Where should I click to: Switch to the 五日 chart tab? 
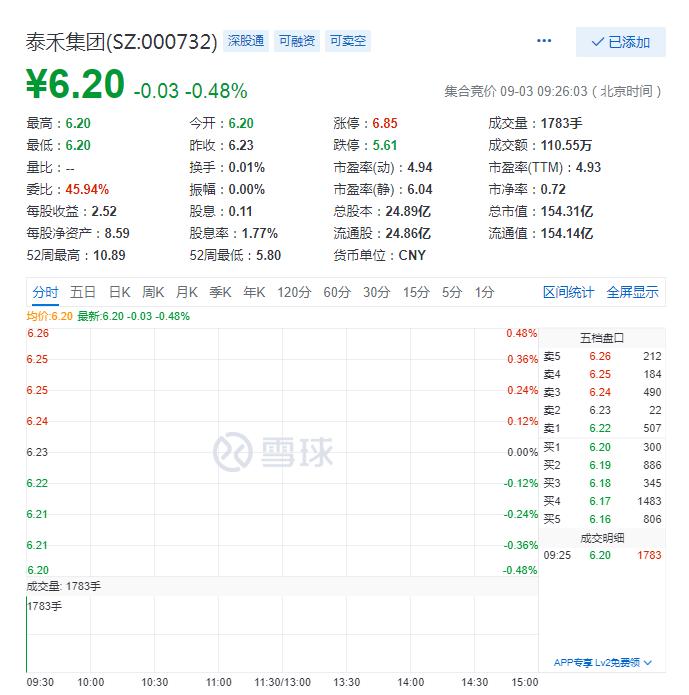point(83,293)
